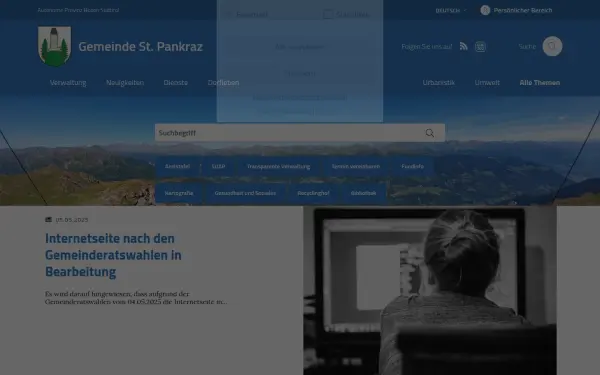Go to the Urbanistik topic
This screenshot has width=600, height=375.
coord(439,83)
